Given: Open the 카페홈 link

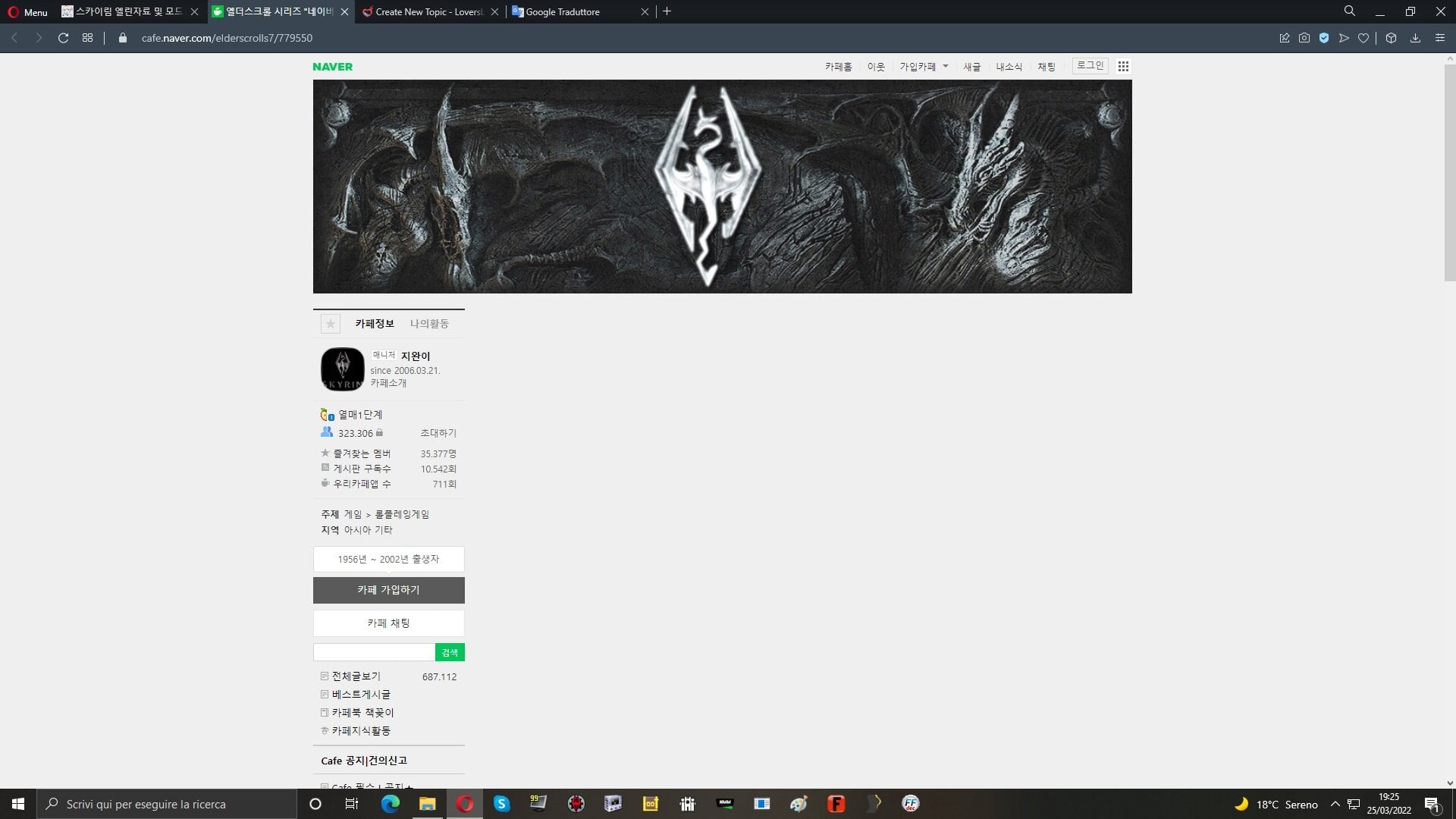Looking at the screenshot, I should 839,67.
